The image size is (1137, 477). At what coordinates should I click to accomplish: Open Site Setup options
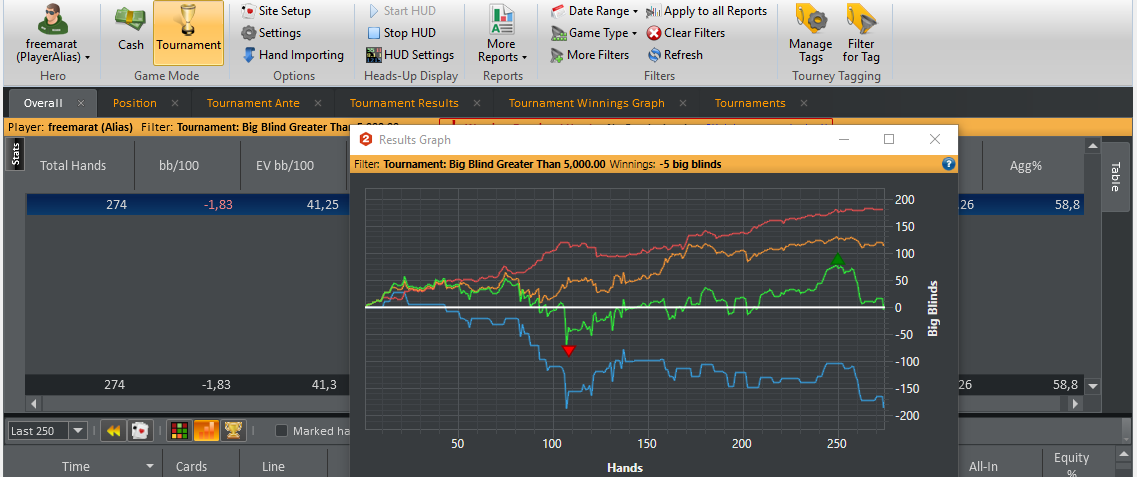pyautogui.click(x=276, y=11)
